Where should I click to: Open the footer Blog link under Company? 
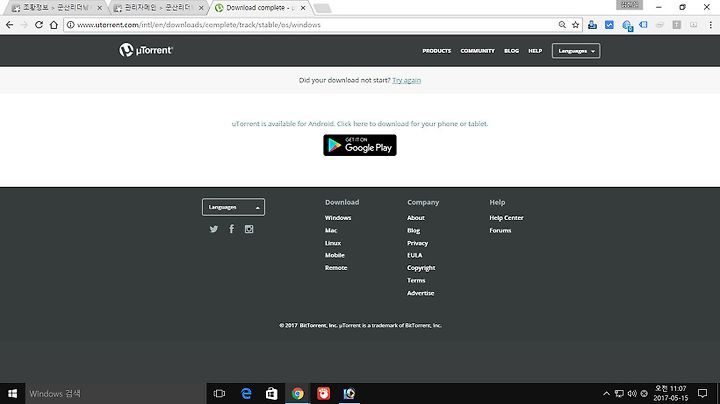413,230
